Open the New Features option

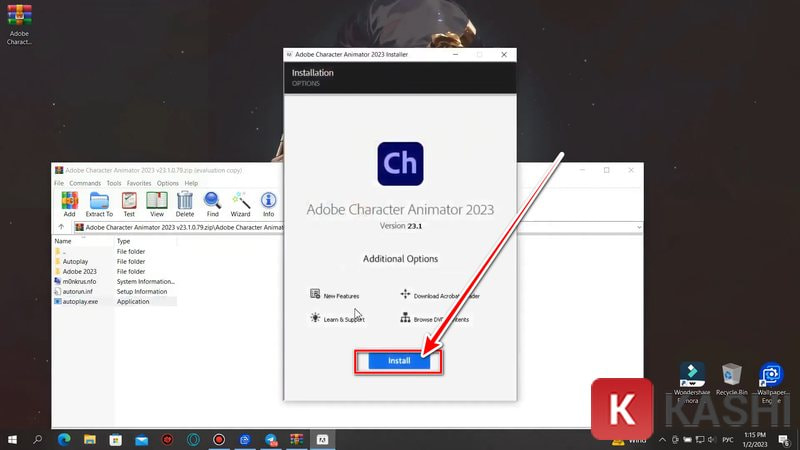[x=335, y=295]
